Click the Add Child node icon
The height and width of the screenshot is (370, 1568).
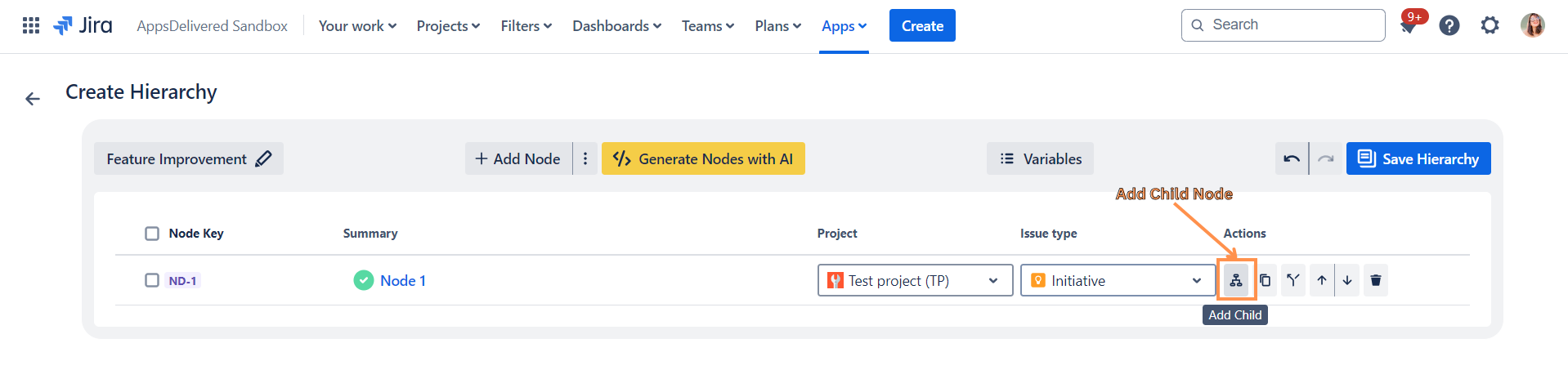(x=1235, y=280)
